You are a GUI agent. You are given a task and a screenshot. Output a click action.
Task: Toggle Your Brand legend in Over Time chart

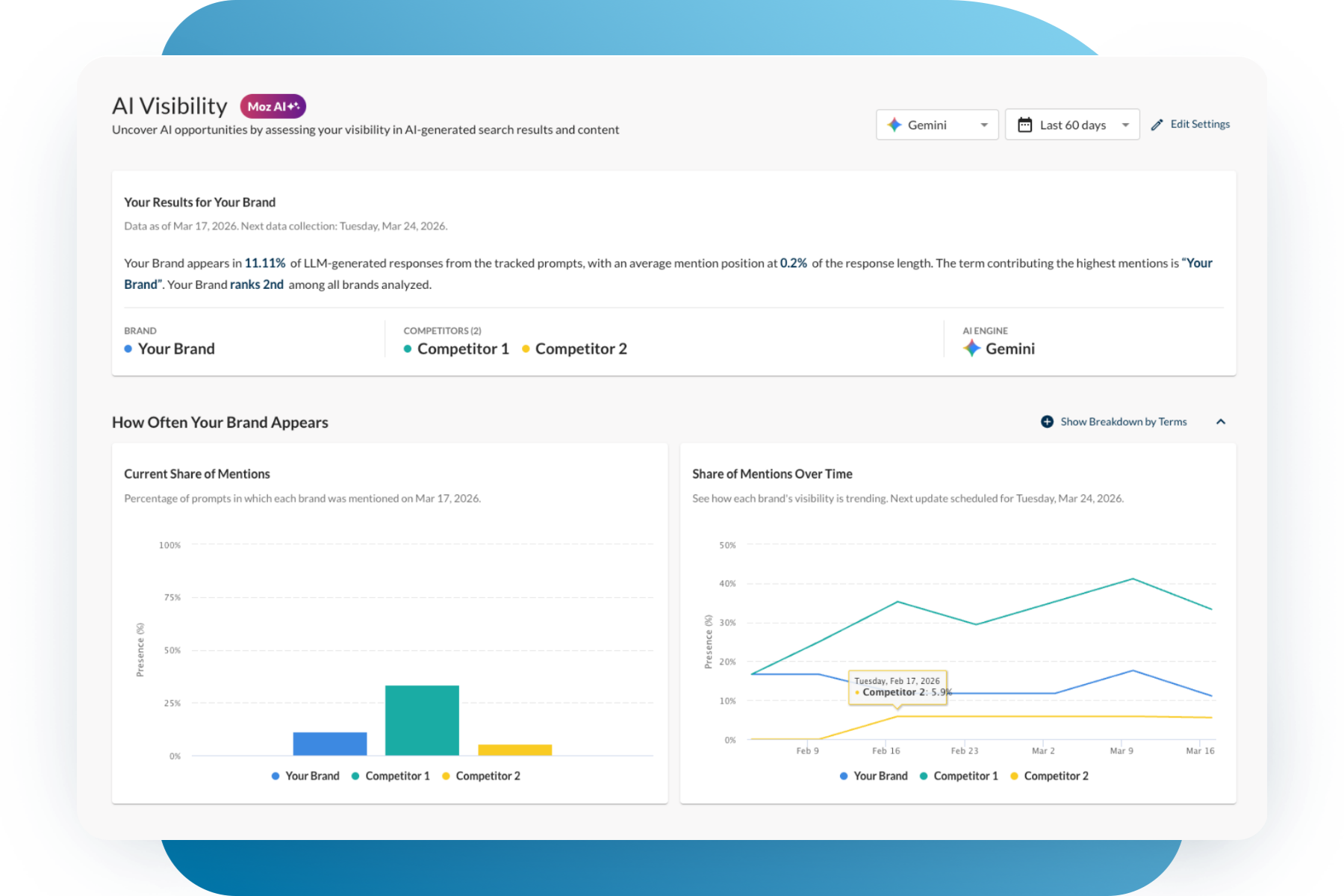[x=874, y=776]
